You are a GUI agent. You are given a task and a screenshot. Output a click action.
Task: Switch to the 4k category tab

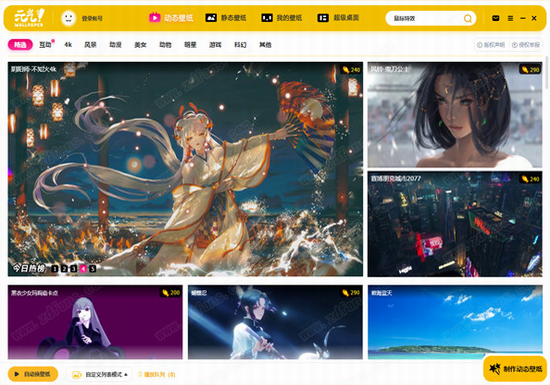(x=68, y=45)
